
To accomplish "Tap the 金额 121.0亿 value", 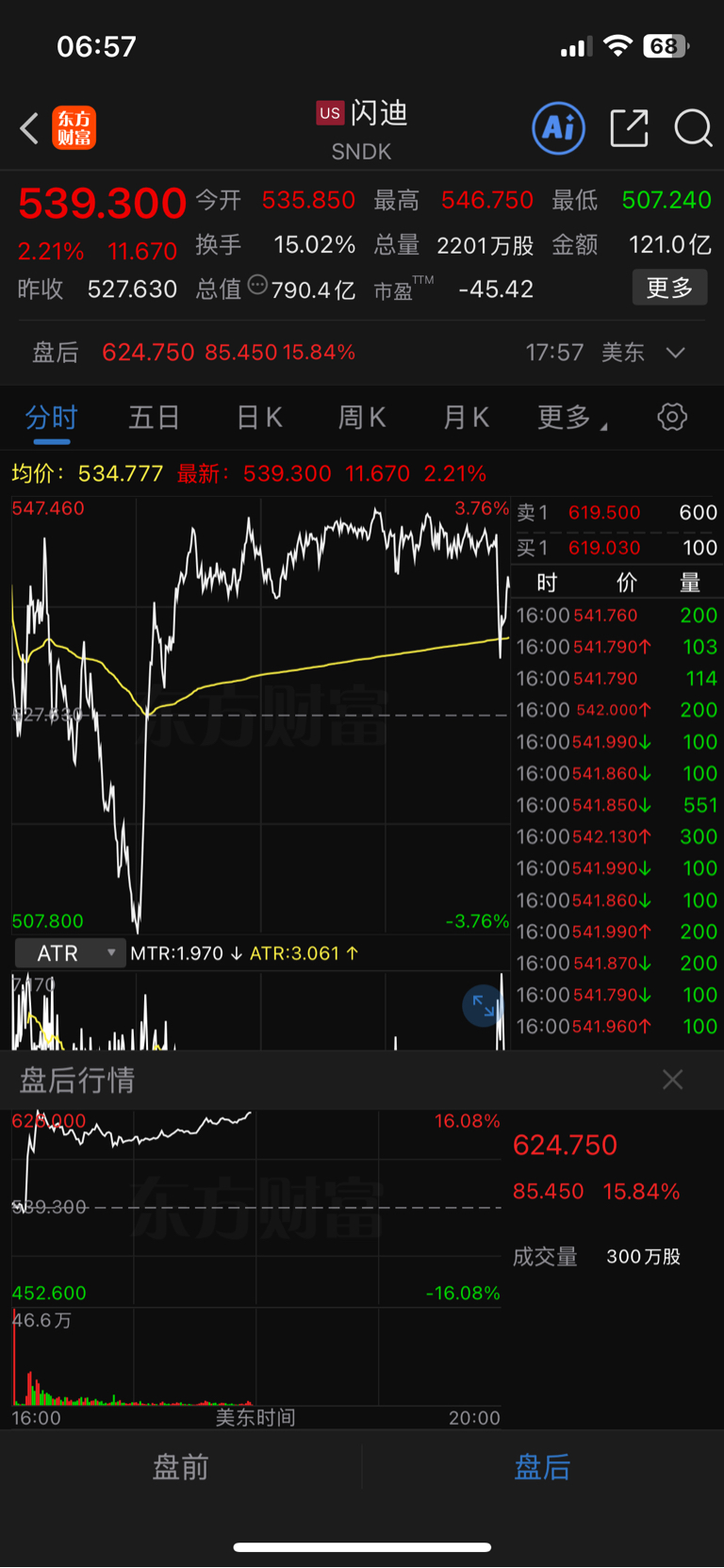I will [x=669, y=245].
